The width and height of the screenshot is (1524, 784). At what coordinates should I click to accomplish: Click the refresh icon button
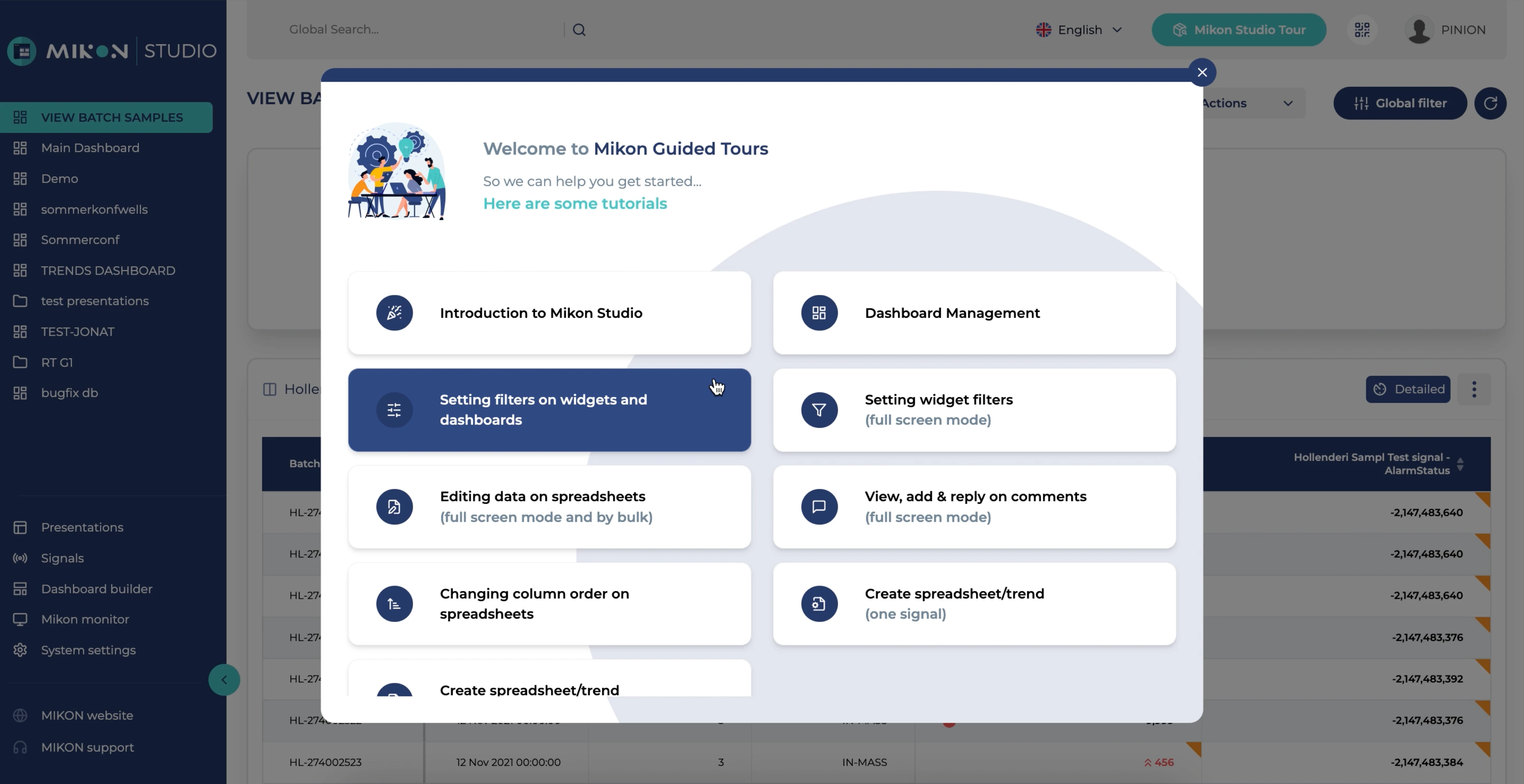pyautogui.click(x=1490, y=103)
